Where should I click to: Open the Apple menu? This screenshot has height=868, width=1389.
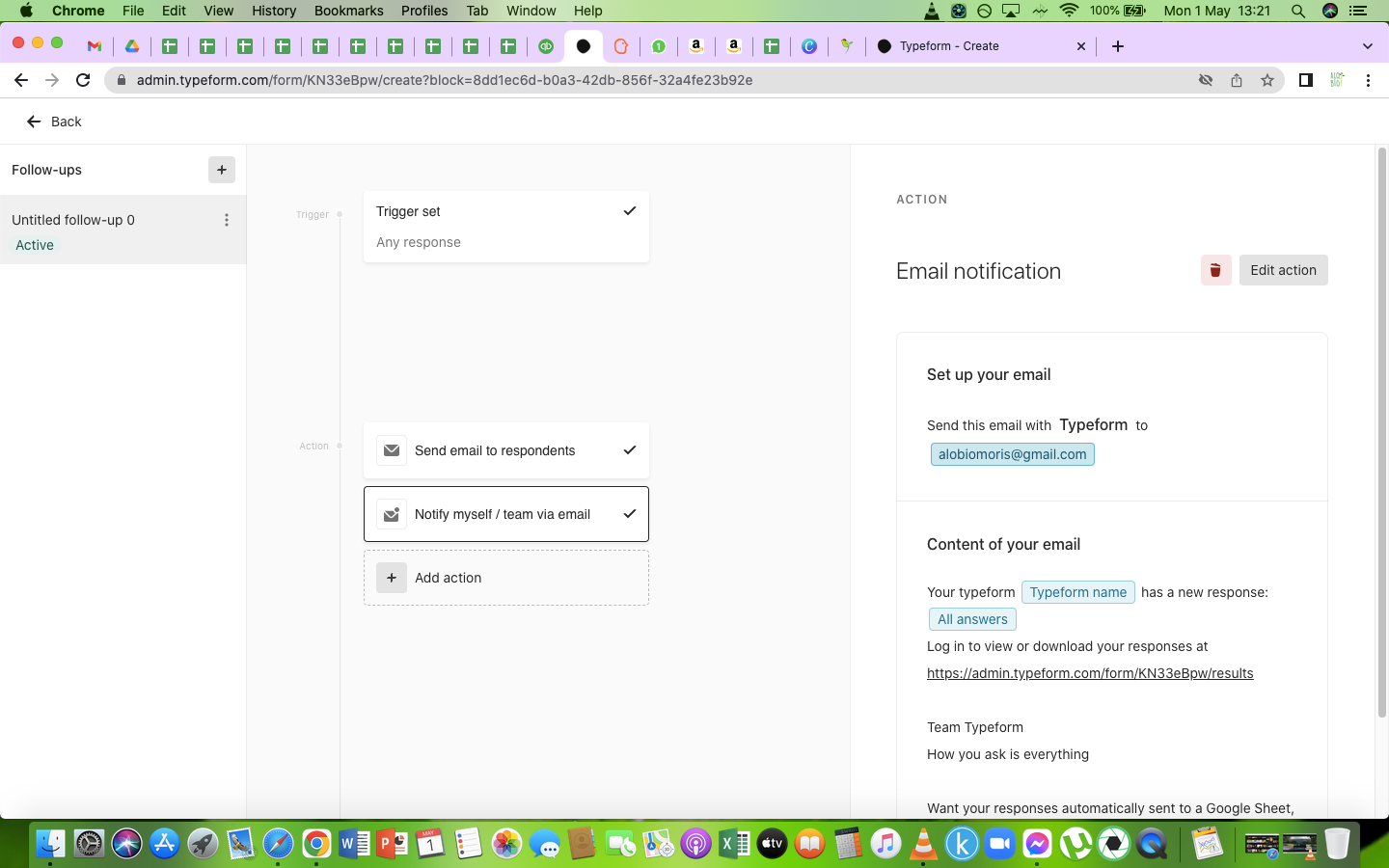coord(26,11)
